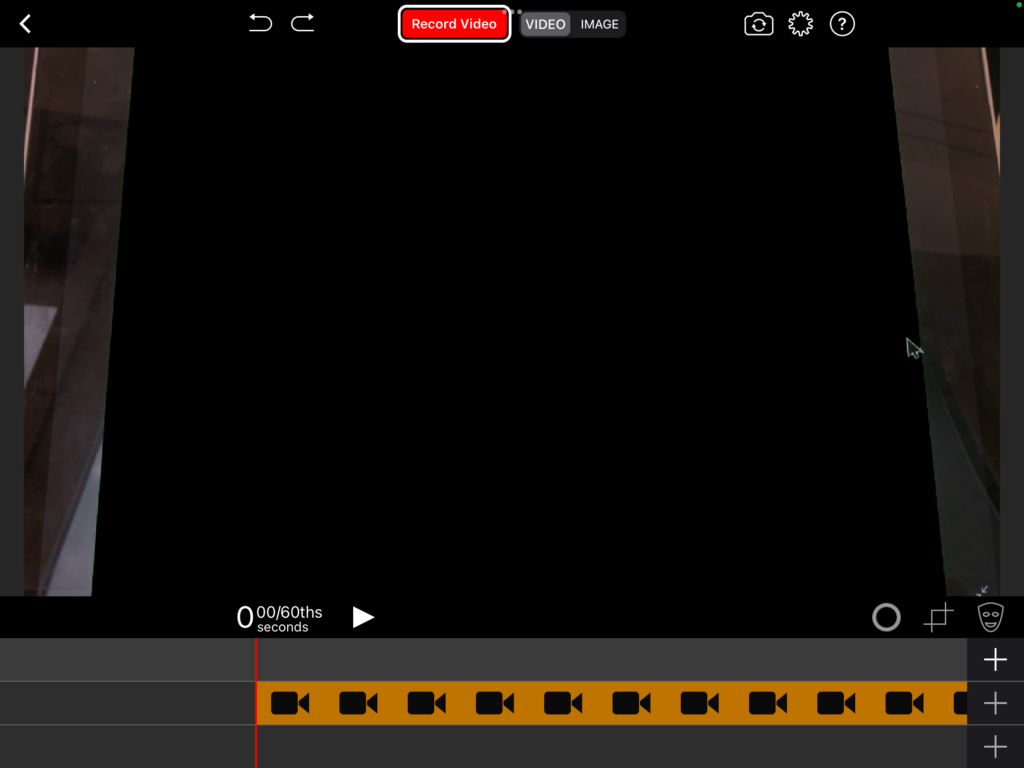Redo the previous action

point(303,23)
